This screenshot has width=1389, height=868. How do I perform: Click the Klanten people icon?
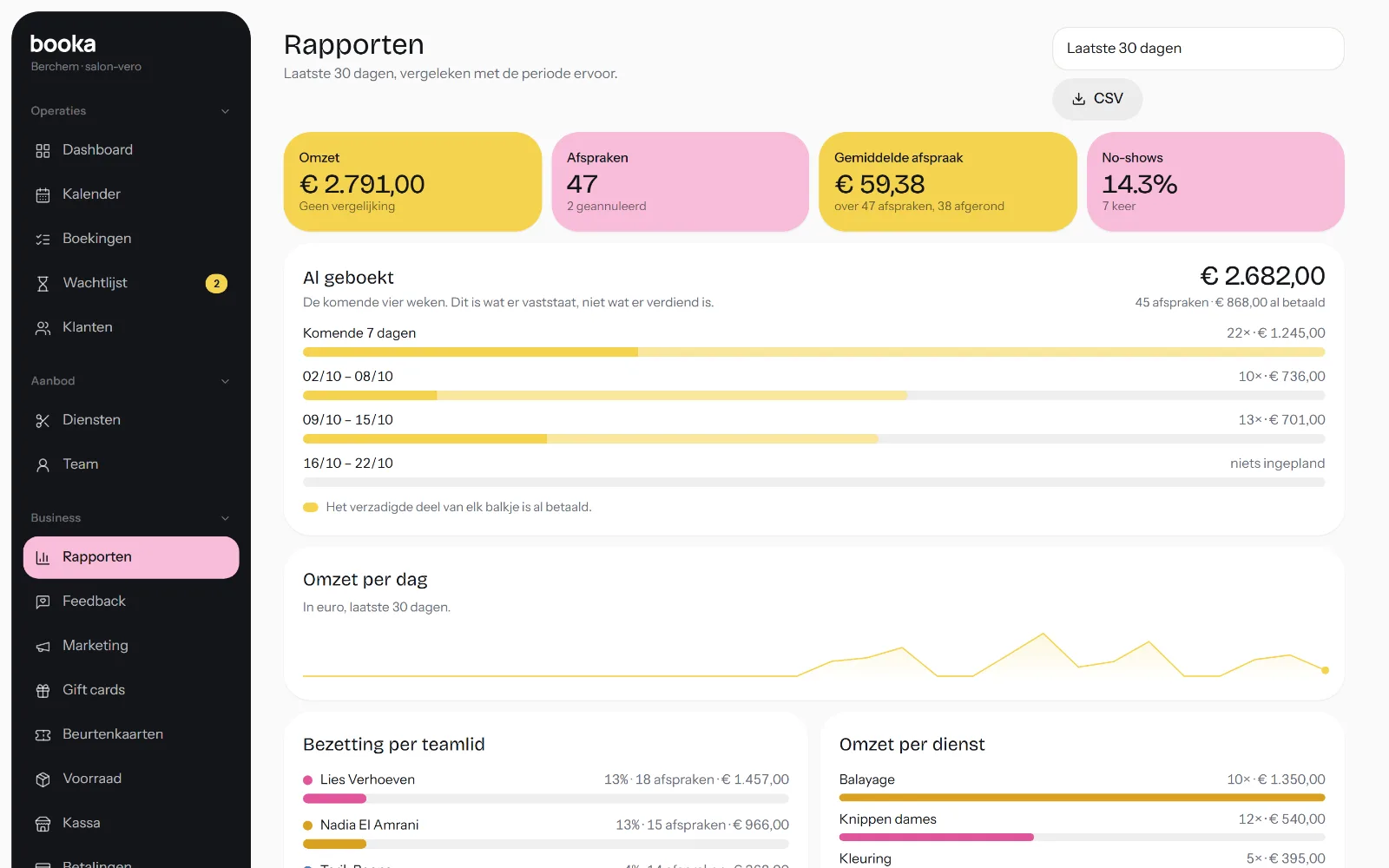point(43,328)
